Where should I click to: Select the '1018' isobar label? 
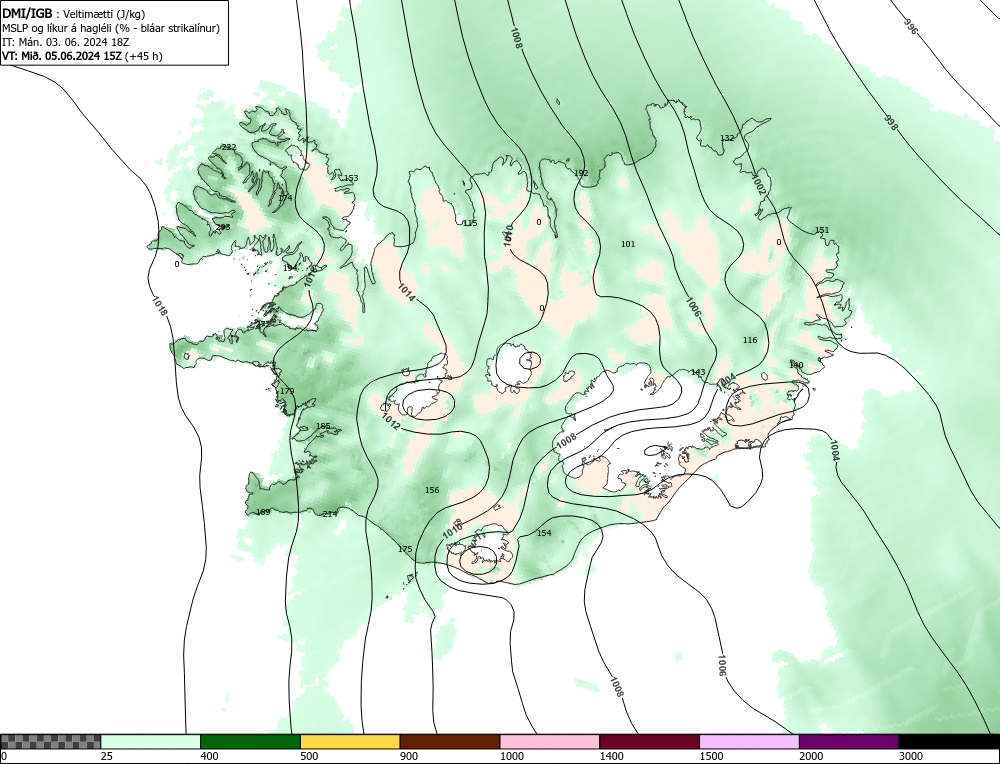(x=160, y=304)
